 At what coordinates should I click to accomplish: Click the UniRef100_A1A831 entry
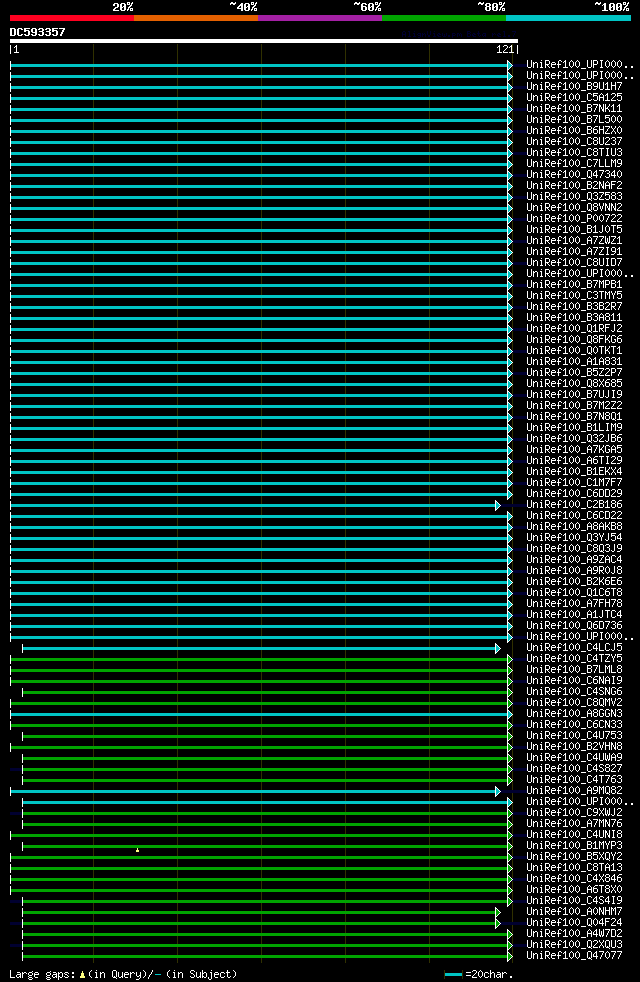coord(574,361)
